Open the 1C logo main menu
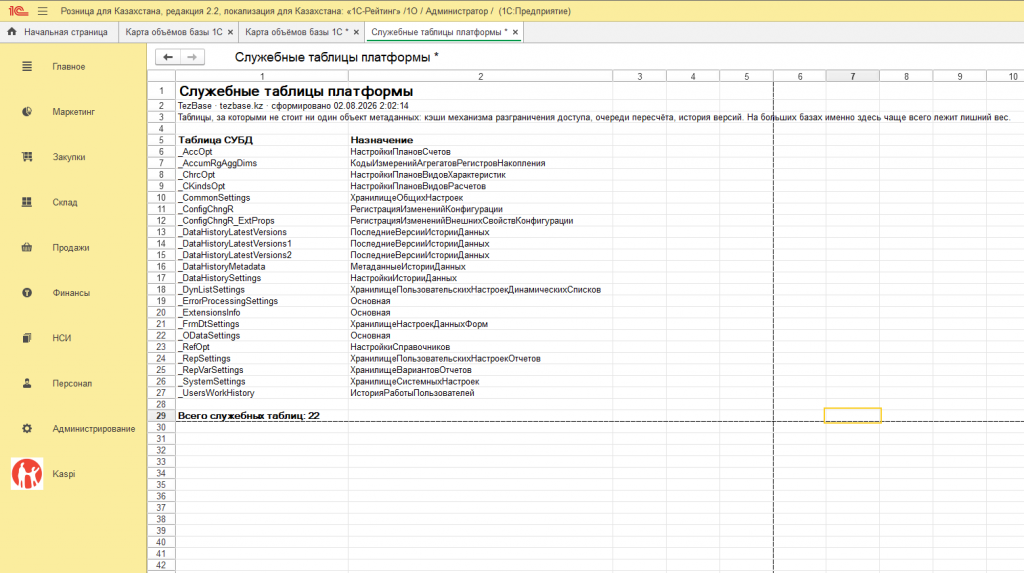 18,11
